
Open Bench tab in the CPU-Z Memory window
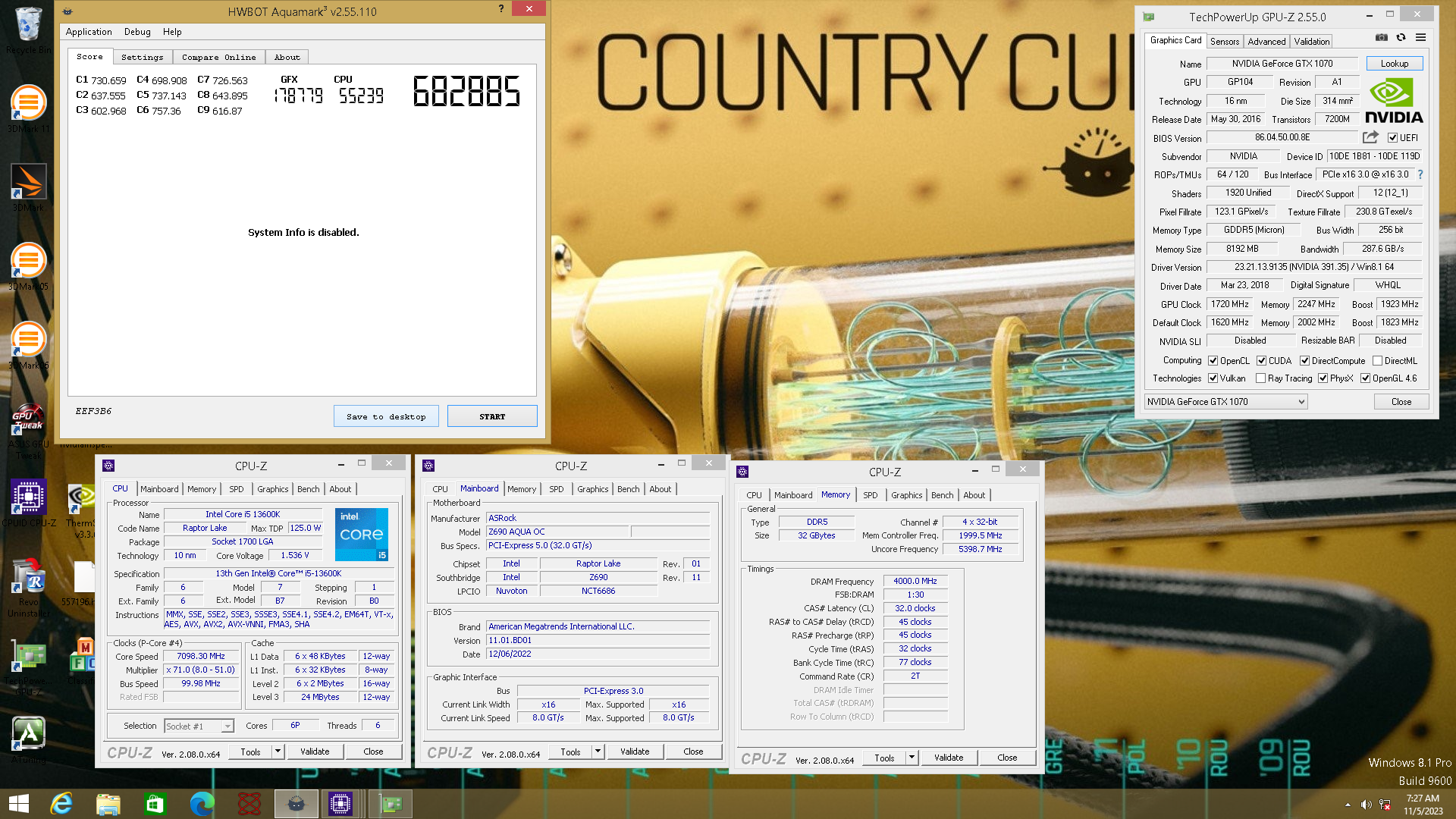tap(943, 495)
